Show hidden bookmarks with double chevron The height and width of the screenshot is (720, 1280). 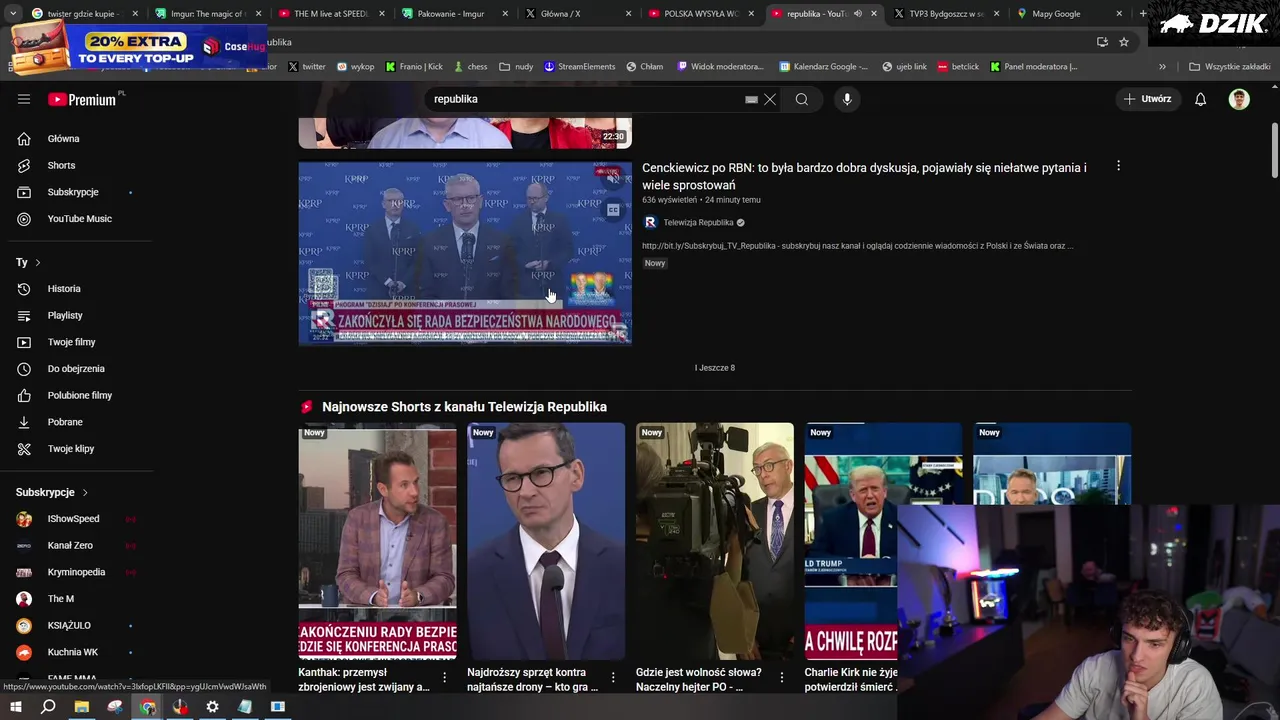pyautogui.click(x=1162, y=67)
